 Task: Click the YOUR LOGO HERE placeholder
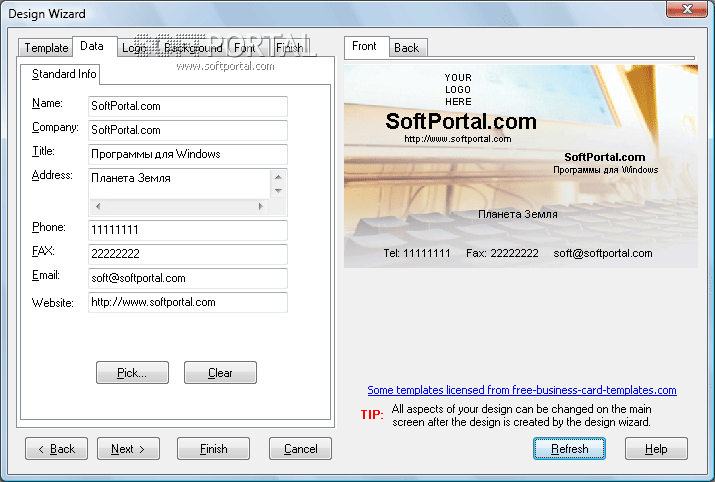tap(458, 89)
